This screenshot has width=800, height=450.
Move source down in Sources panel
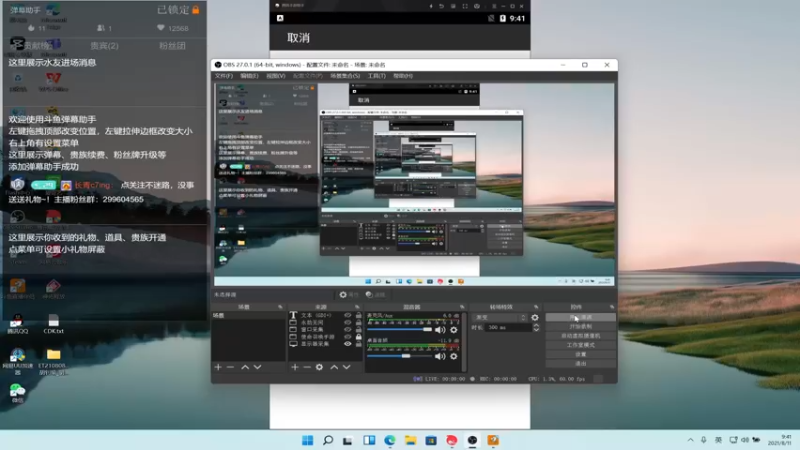346,367
